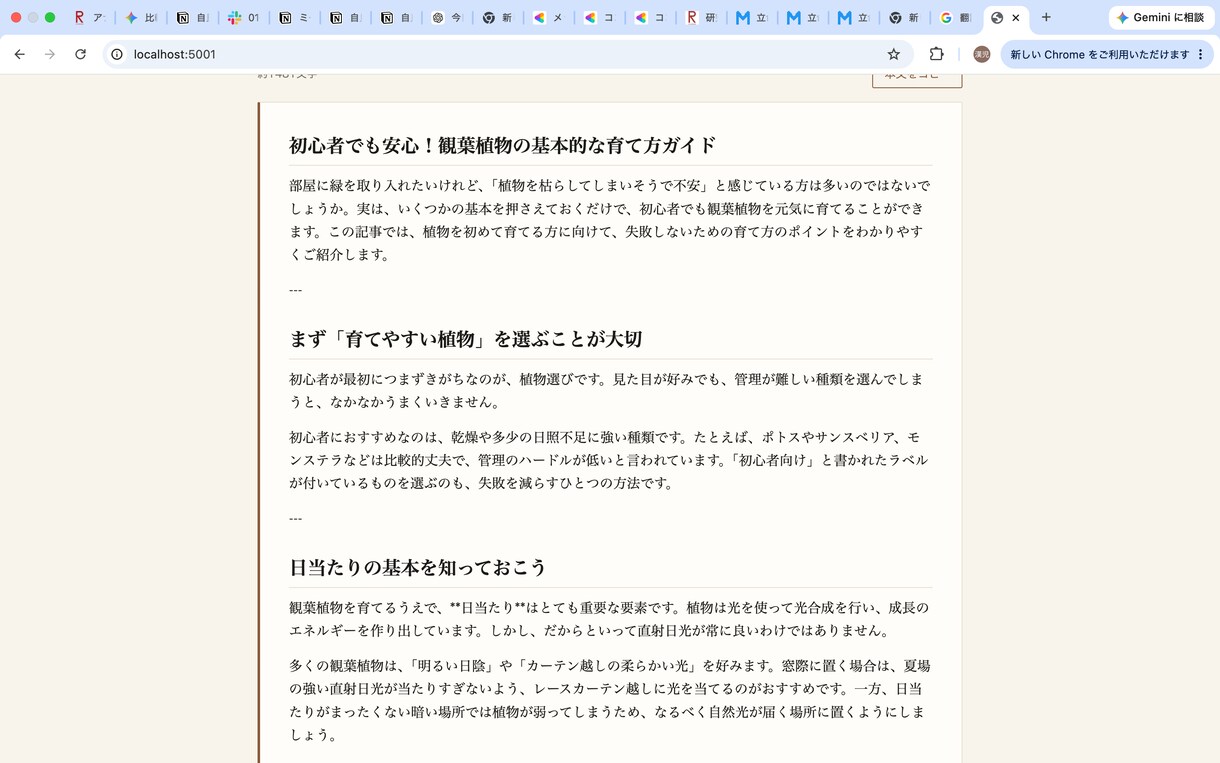Click paragraph starting 初心者におすすめなのは
This screenshot has width=1220, height=763.
coord(610,460)
